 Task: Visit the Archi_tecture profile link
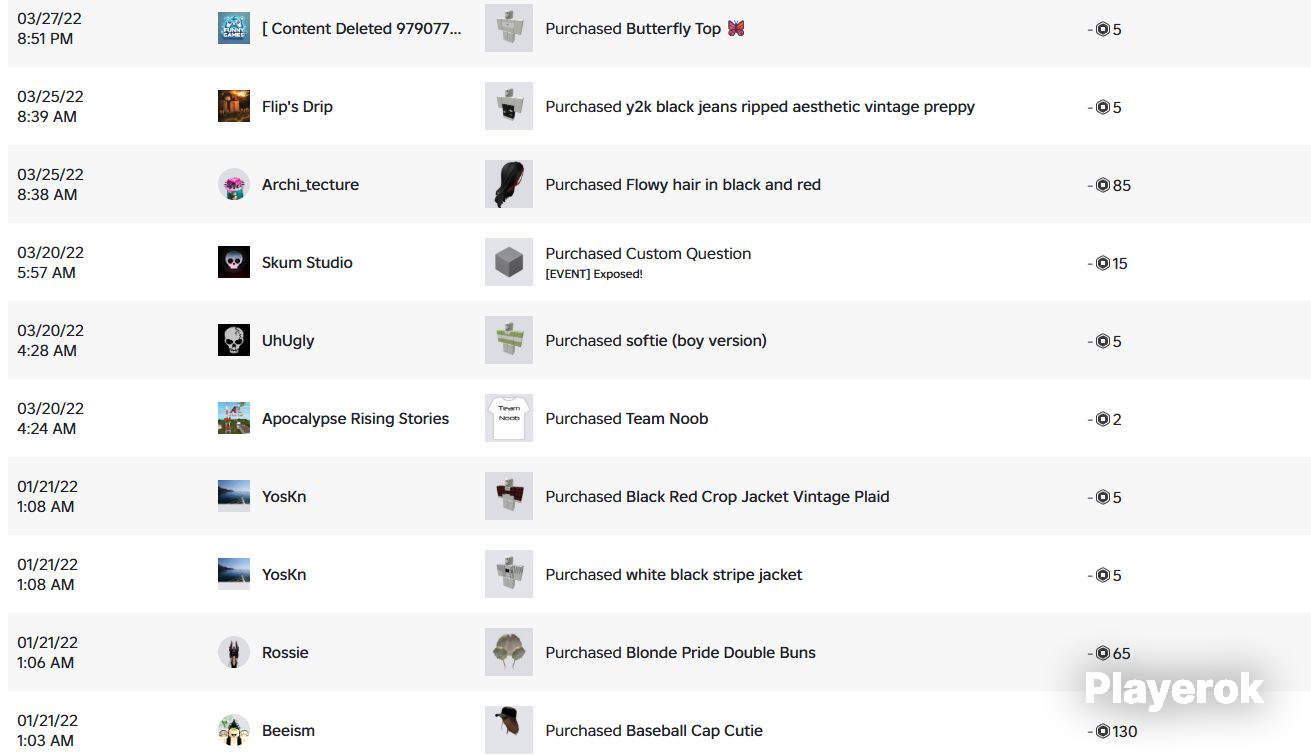(x=310, y=185)
